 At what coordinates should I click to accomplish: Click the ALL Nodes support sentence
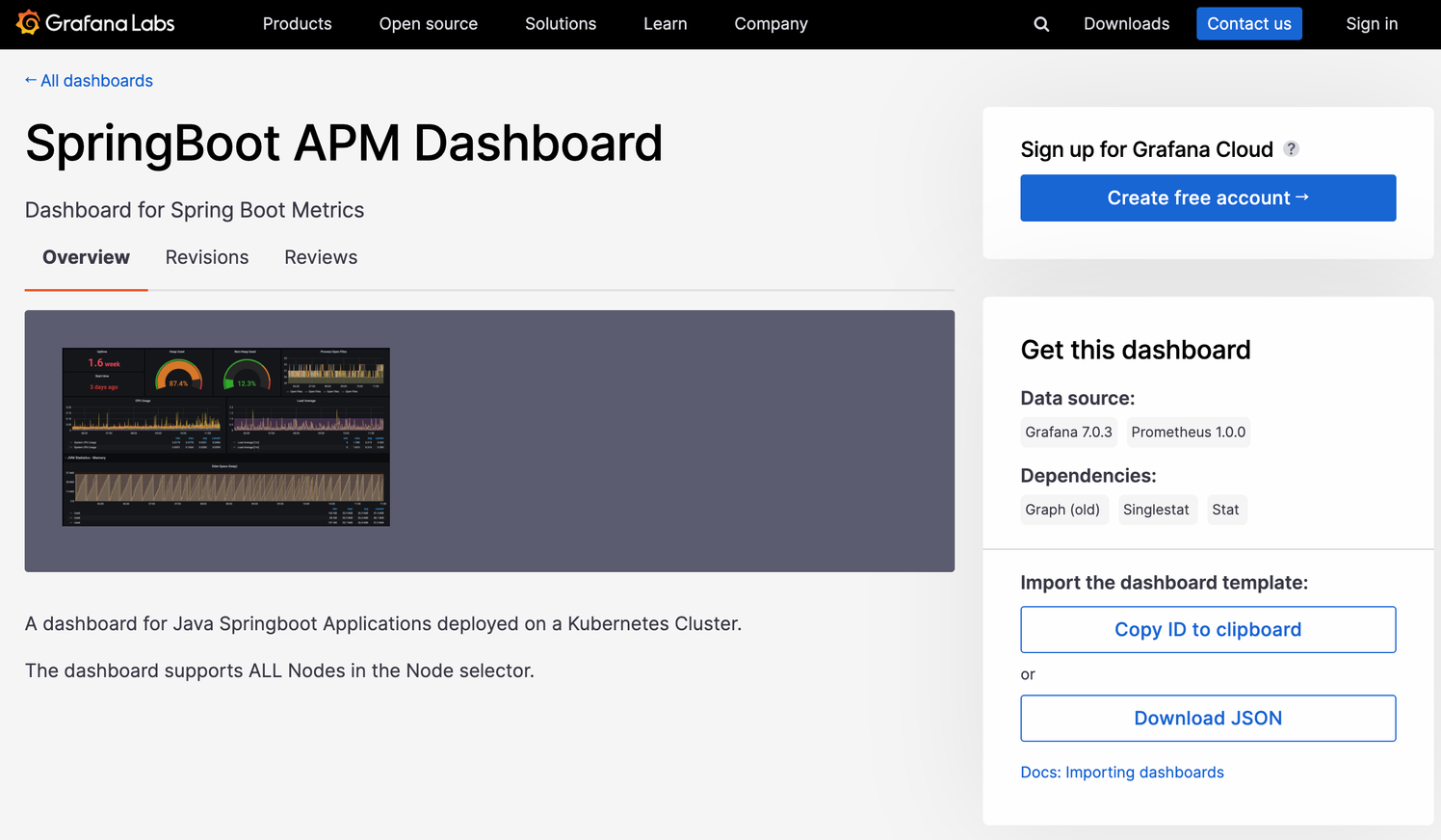pyautogui.click(x=279, y=670)
